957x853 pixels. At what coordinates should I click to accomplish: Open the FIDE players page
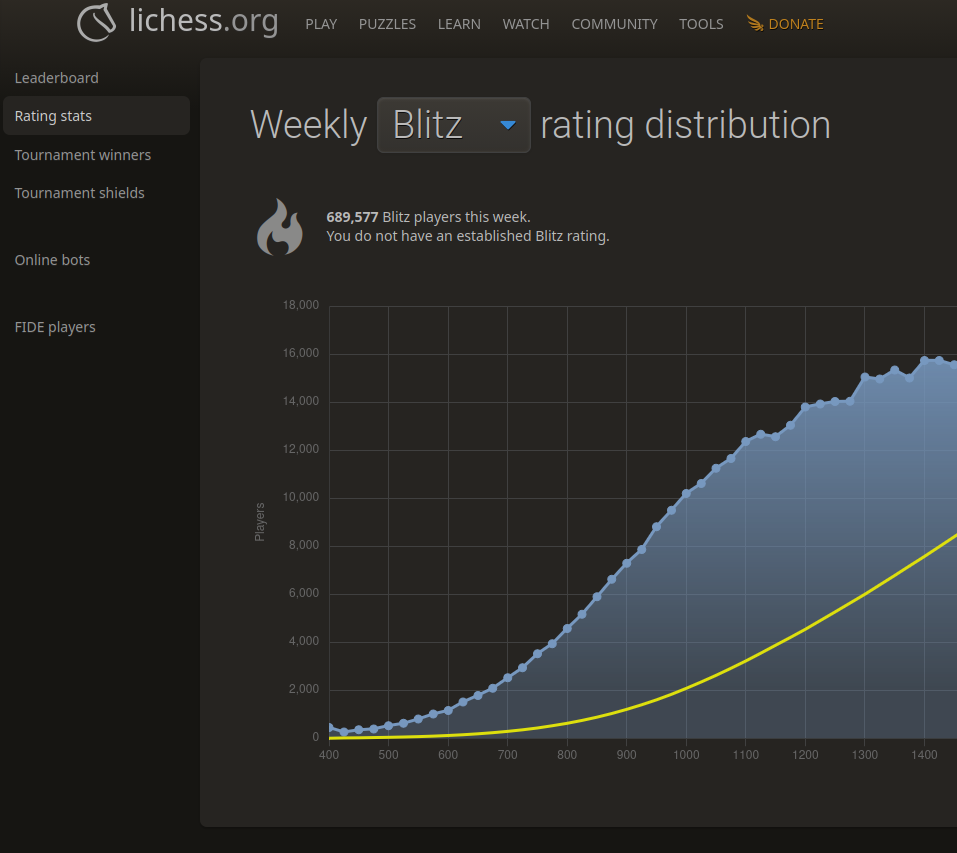pos(55,328)
